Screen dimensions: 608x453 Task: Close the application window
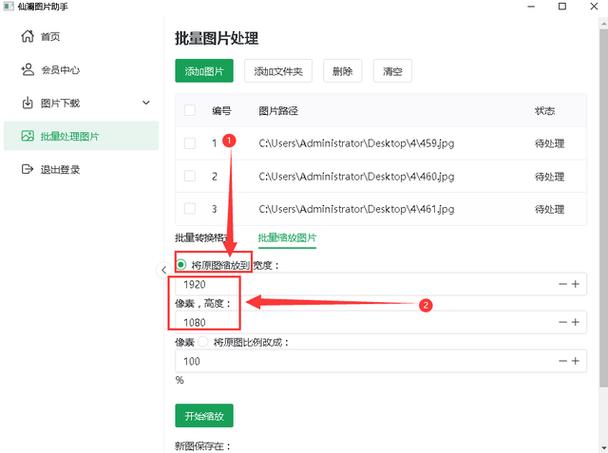[x=594, y=6]
